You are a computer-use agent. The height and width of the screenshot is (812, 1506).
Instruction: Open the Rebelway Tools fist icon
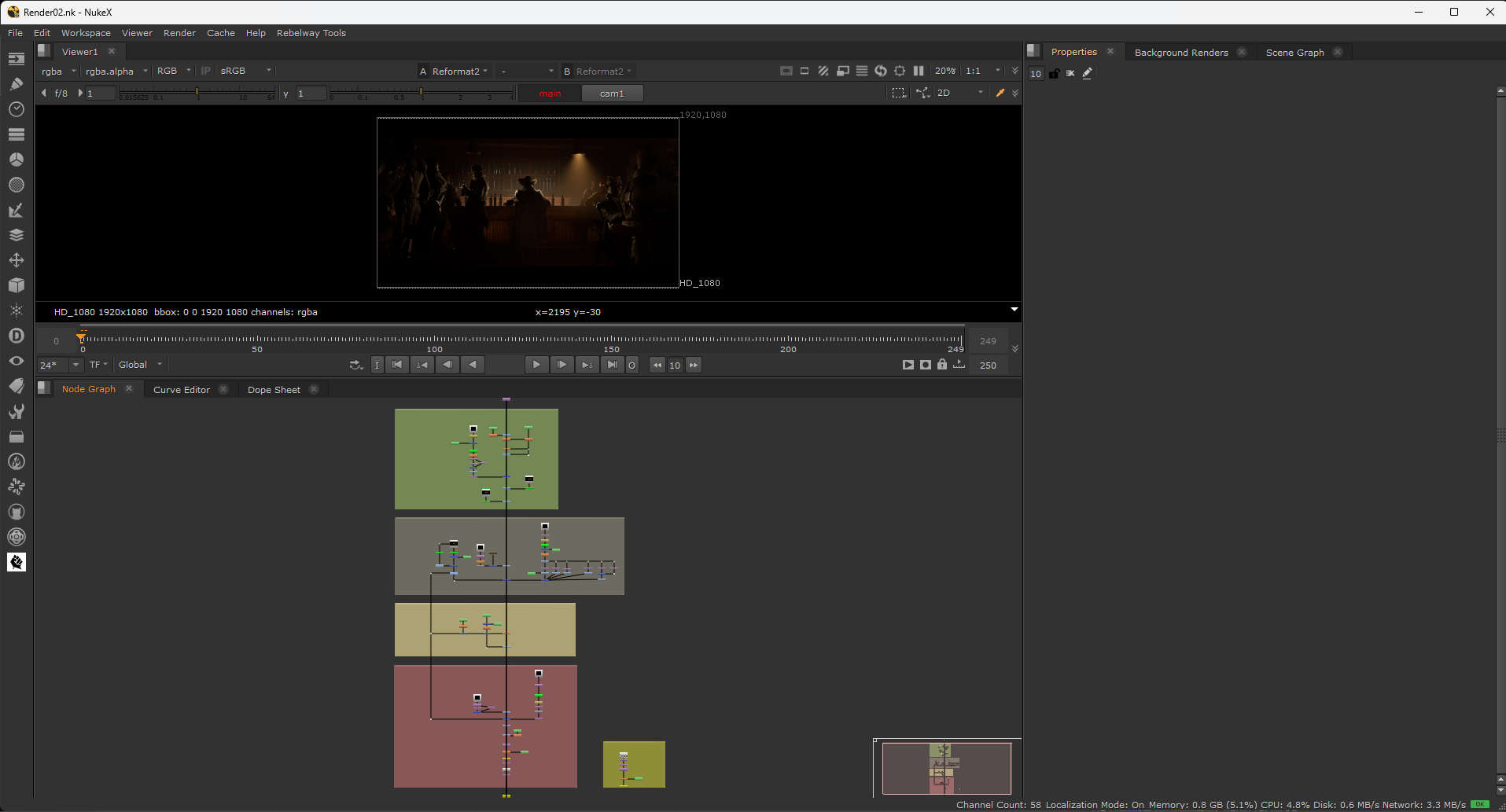17,562
